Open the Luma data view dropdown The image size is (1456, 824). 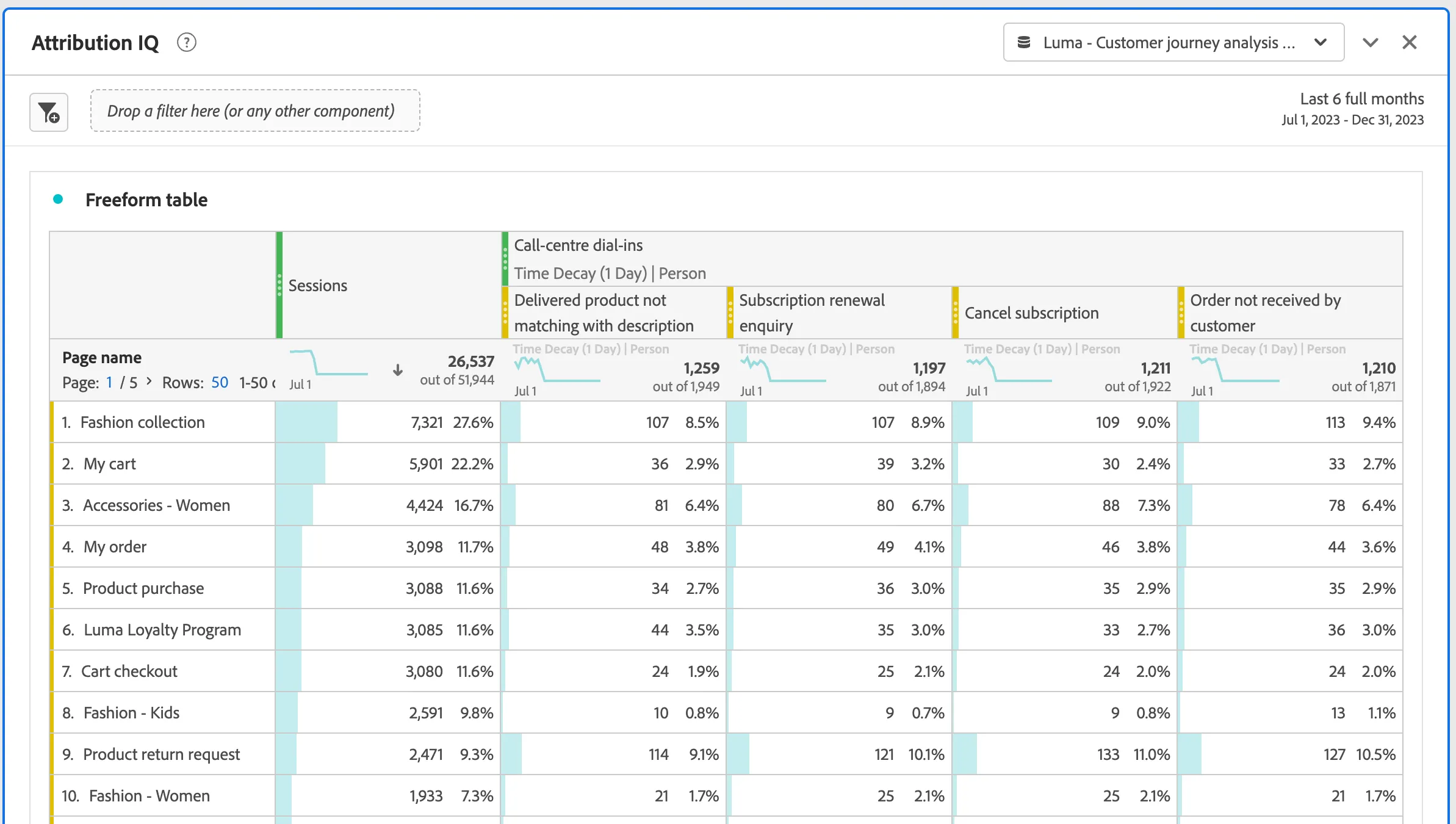[x=1173, y=42]
